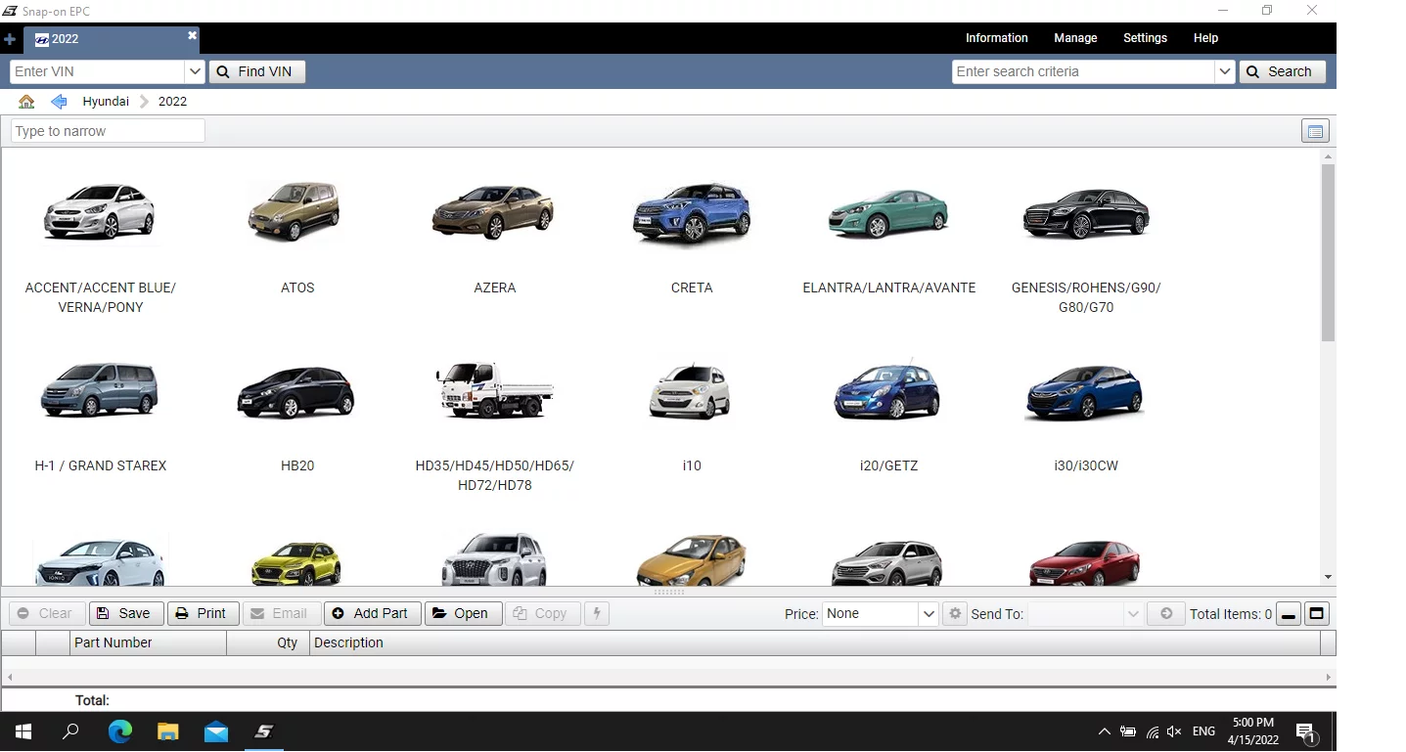The height and width of the screenshot is (752, 1406).
Task: Maximize the order panel with the square toggle
Action: pyautogui.click(x=1316, y=613)
